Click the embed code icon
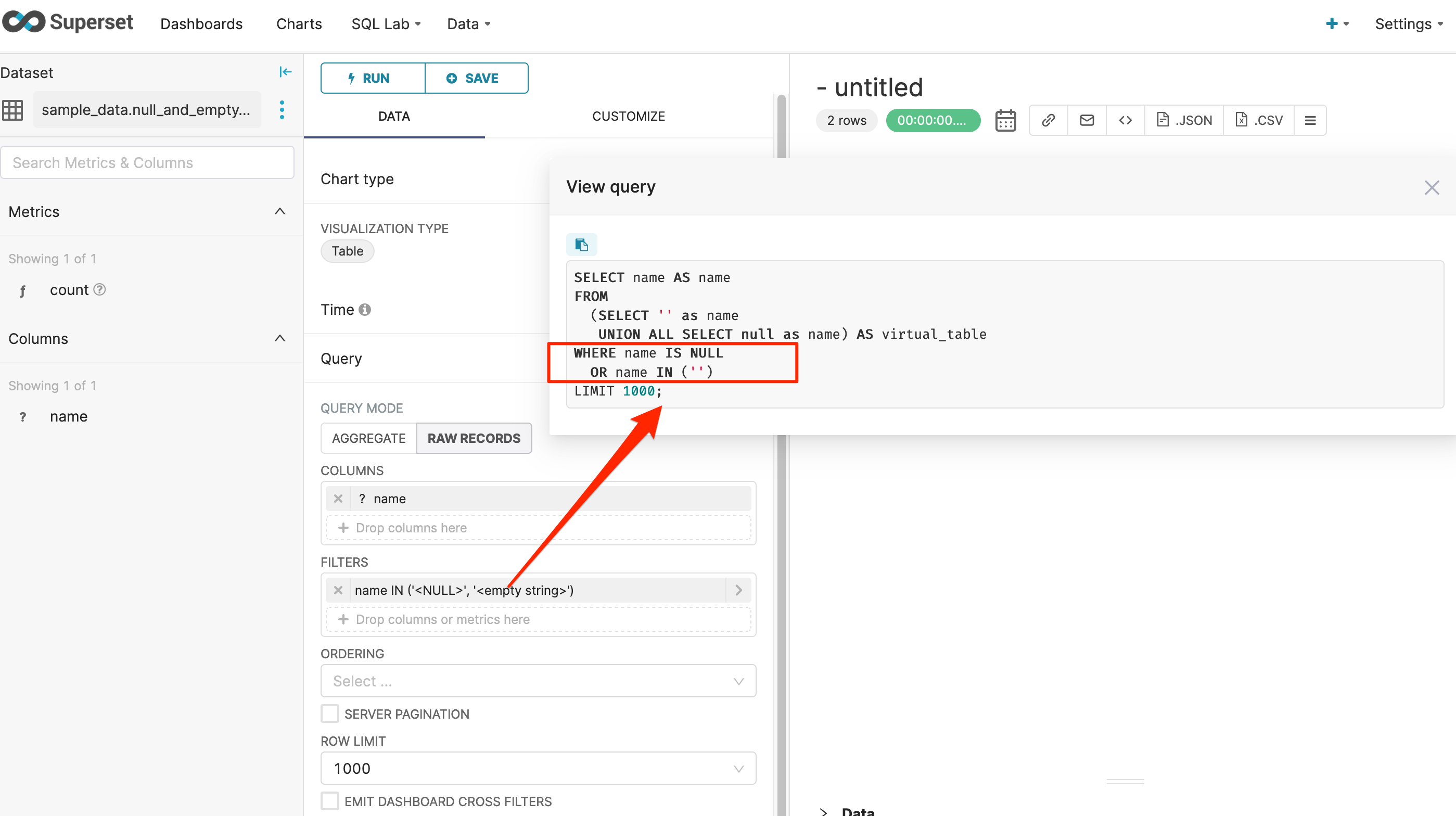 click(1125, 120)
